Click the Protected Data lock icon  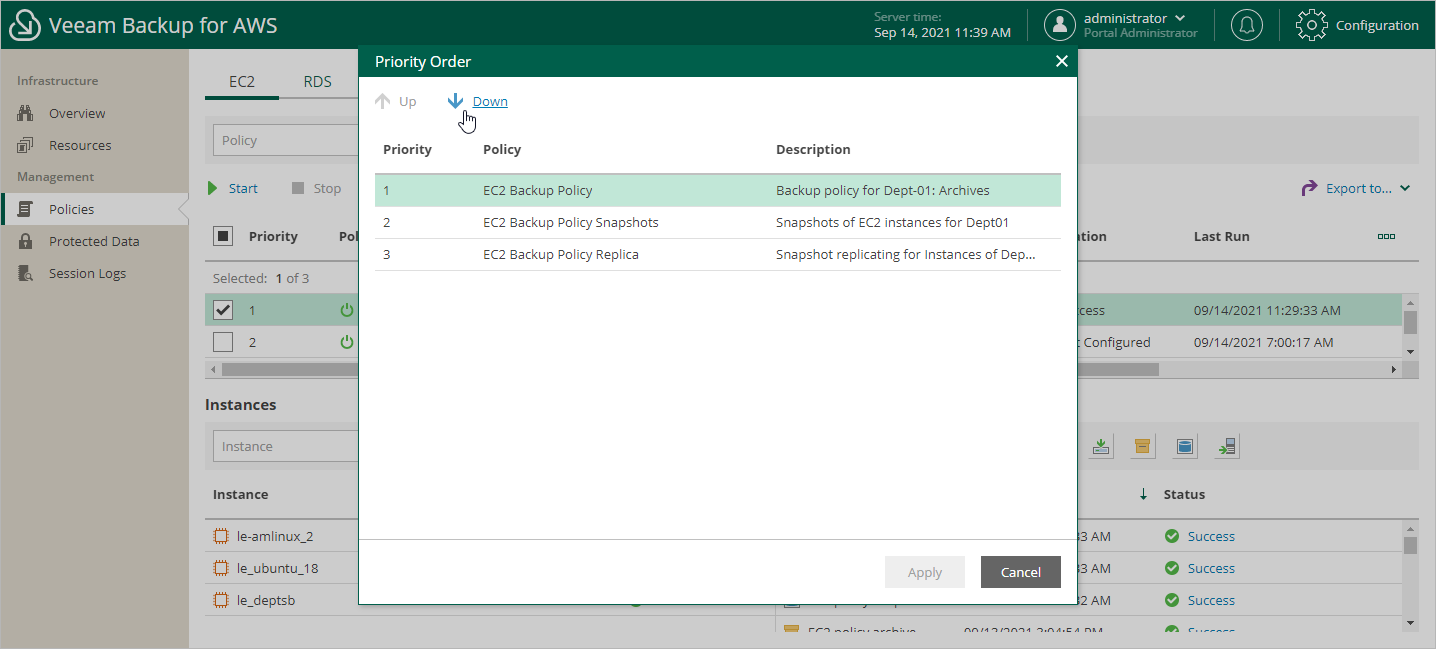(x=26, y=241)
